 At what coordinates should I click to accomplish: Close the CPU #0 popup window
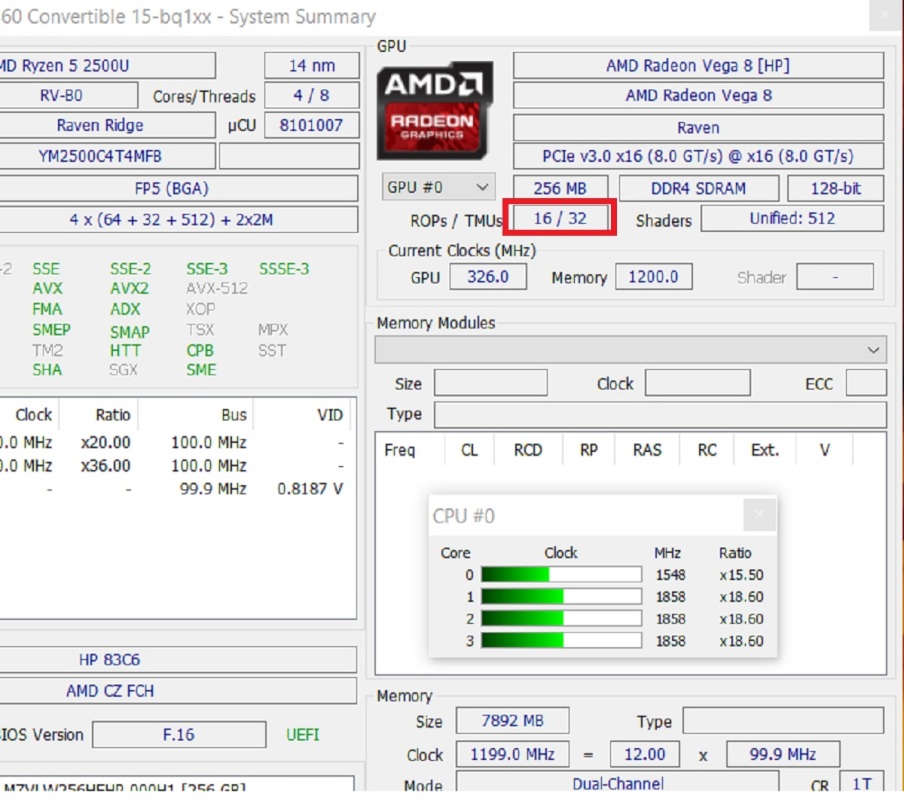[x=759, y=516]
